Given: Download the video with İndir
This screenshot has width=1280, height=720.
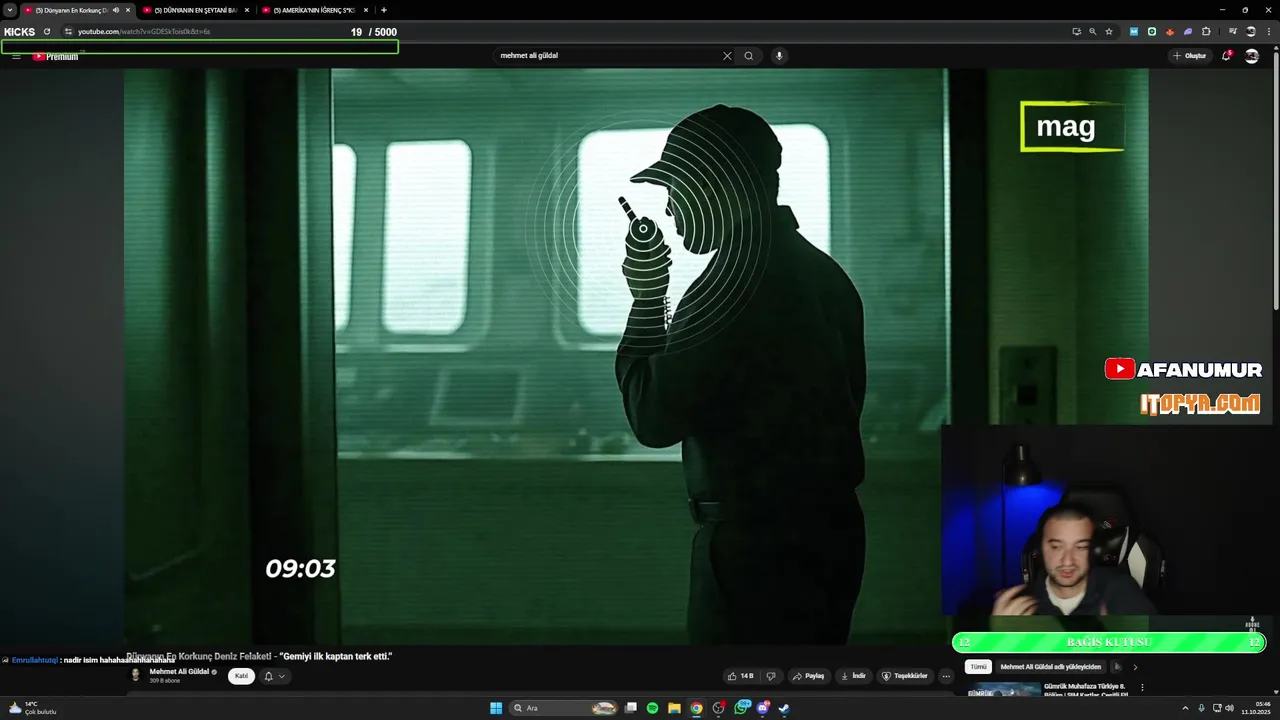Looking at the screenshot, I should [853, 676].
